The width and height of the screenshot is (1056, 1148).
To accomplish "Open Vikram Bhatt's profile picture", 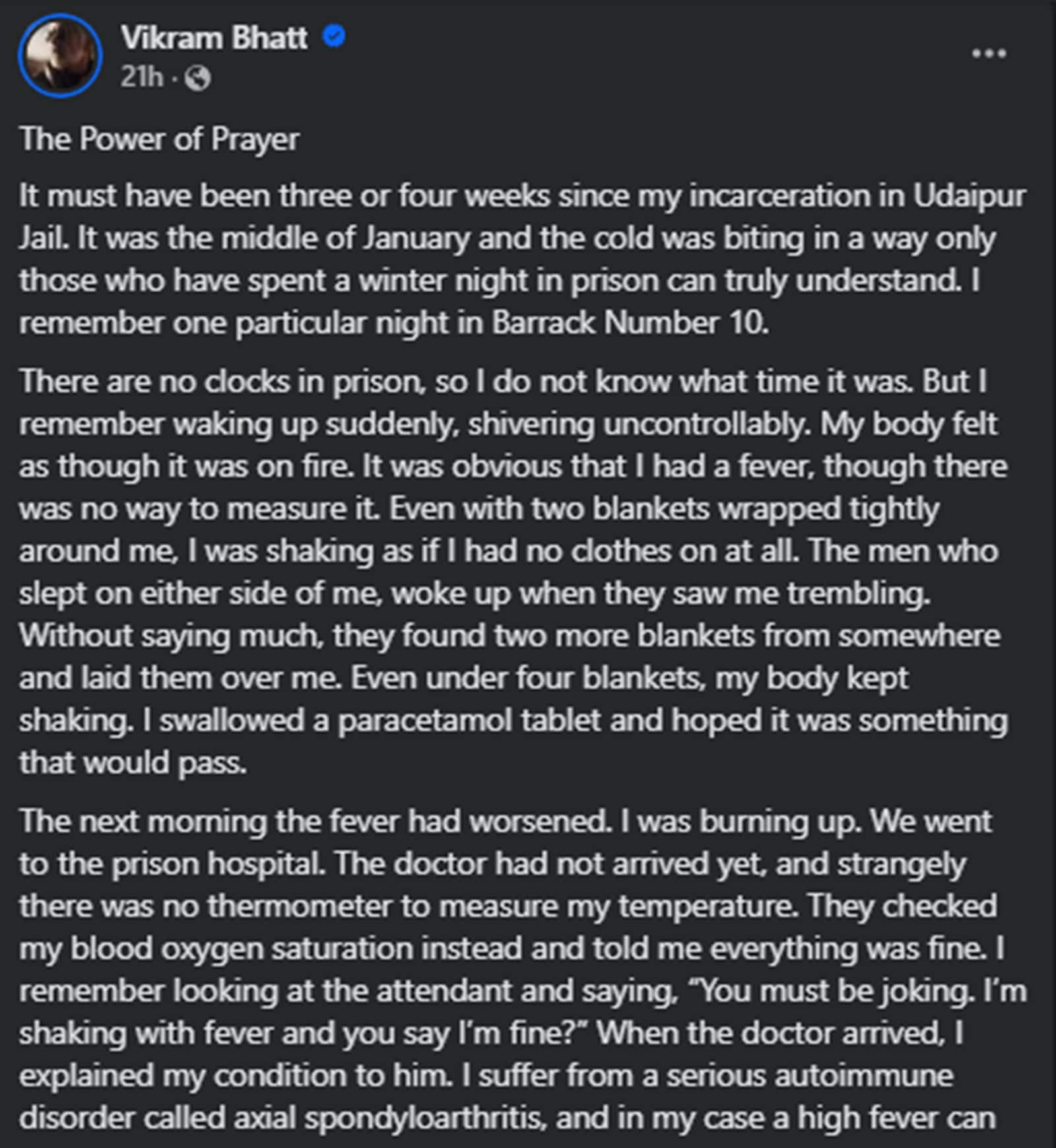I will pyautogui.click(x=60, y=55).
